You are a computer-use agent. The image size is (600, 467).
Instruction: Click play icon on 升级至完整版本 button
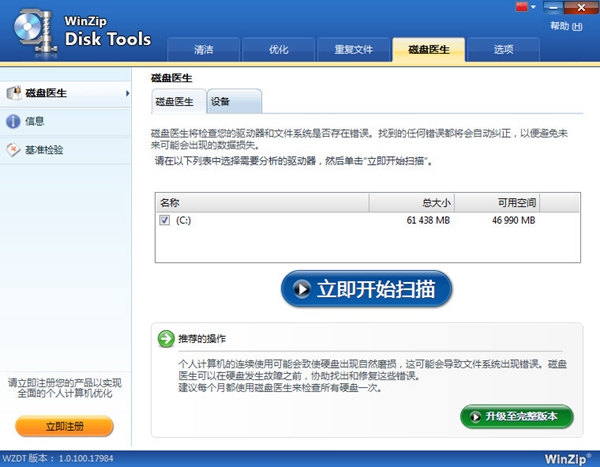(475, 416)
